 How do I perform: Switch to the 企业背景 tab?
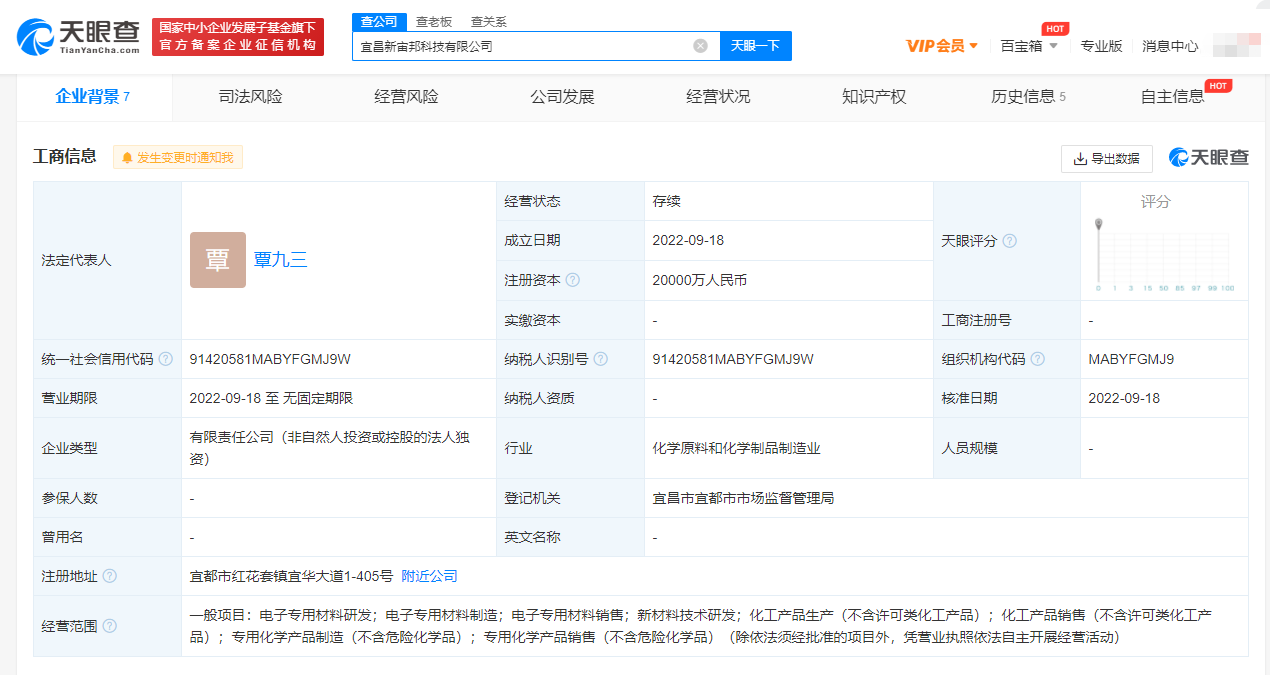click(93, 97)
